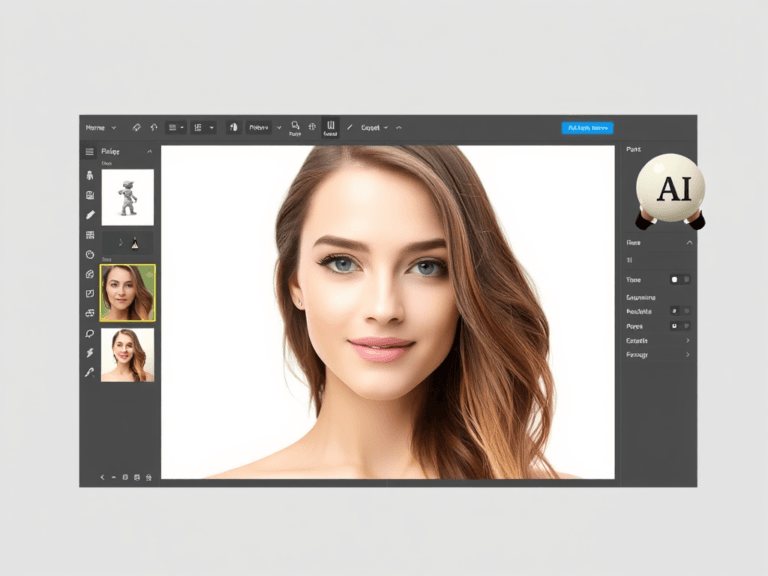Click the trash icon at the panel bottom
Screen dimensions: 768x576
pyautogui.click(x=148, y=477)
